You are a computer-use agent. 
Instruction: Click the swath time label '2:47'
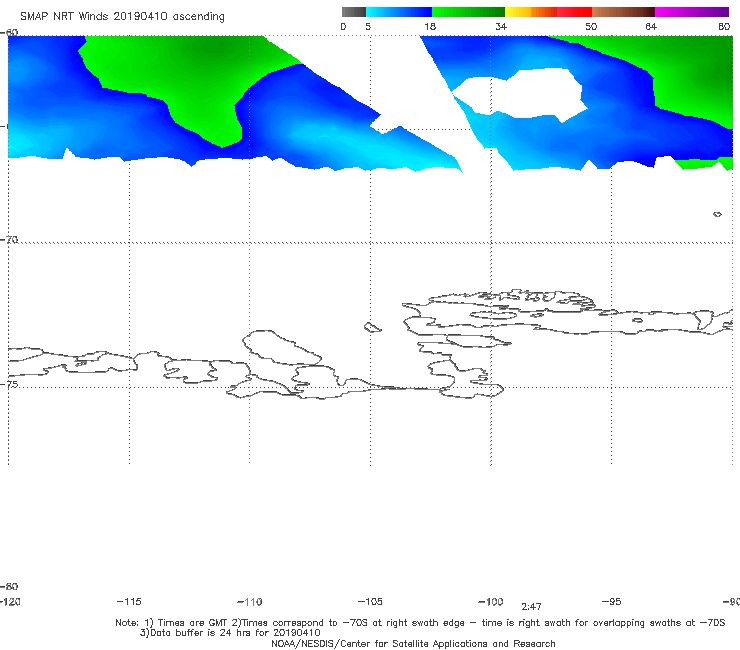click(531, 607)
